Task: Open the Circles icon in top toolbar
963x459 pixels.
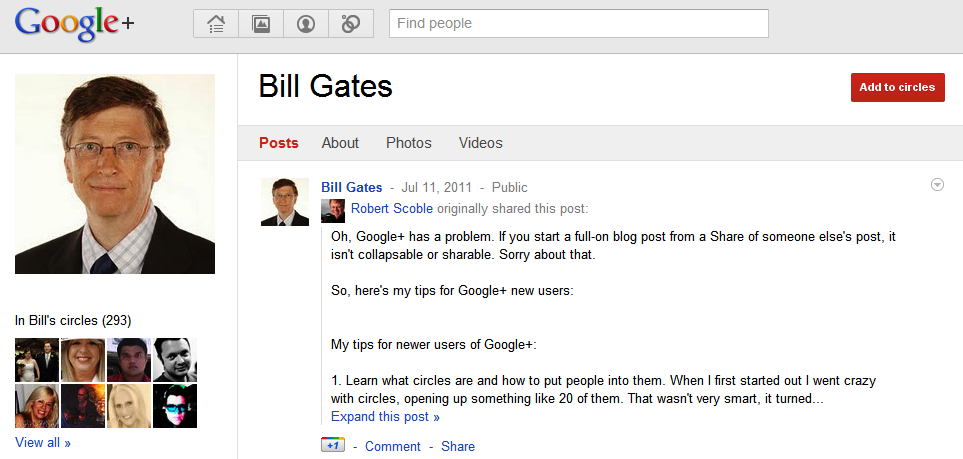Action: pyautogui.click(x=351, y=23)
